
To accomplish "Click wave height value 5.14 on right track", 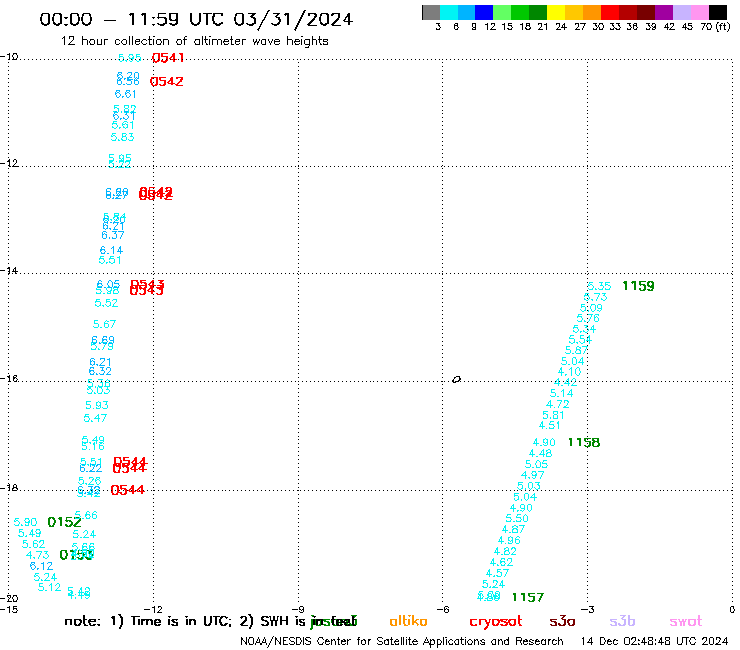I will 562,394.
